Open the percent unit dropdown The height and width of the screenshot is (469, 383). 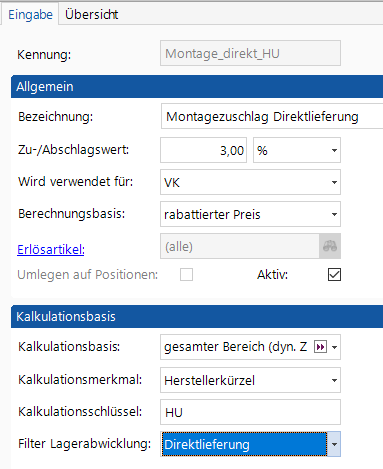[x=297, y=150]
